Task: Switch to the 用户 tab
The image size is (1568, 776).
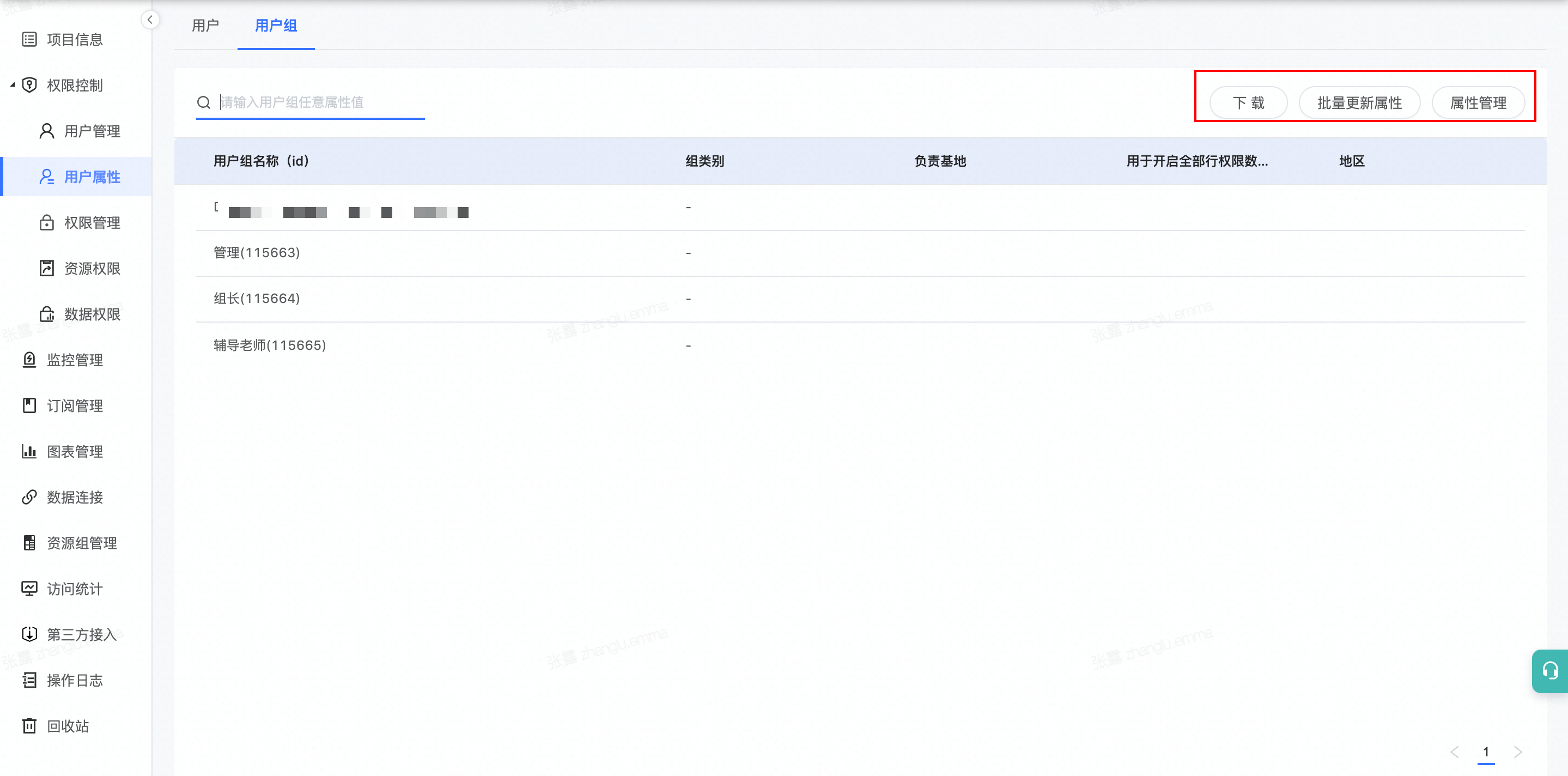Action: [x=205, y=26]
